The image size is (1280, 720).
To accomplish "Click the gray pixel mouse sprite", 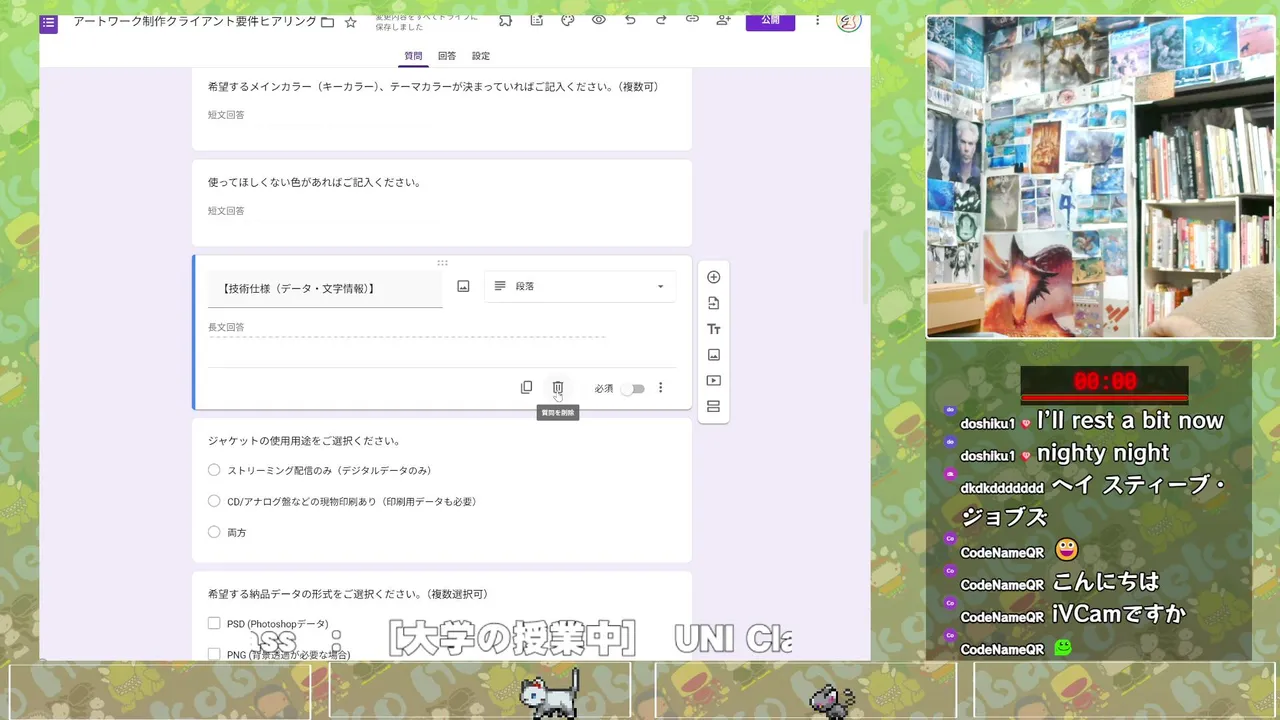I will point(831,701).
